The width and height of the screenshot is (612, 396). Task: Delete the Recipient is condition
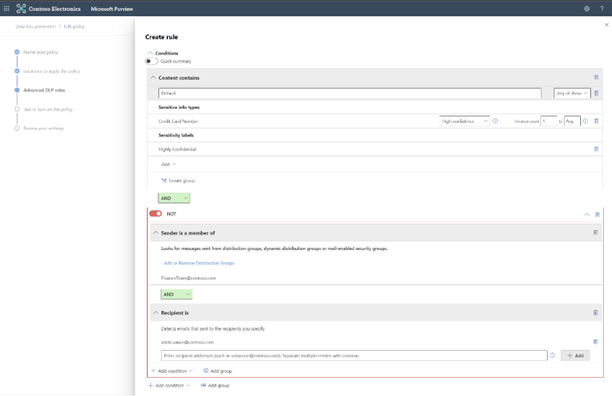click(x=596, y=313)
